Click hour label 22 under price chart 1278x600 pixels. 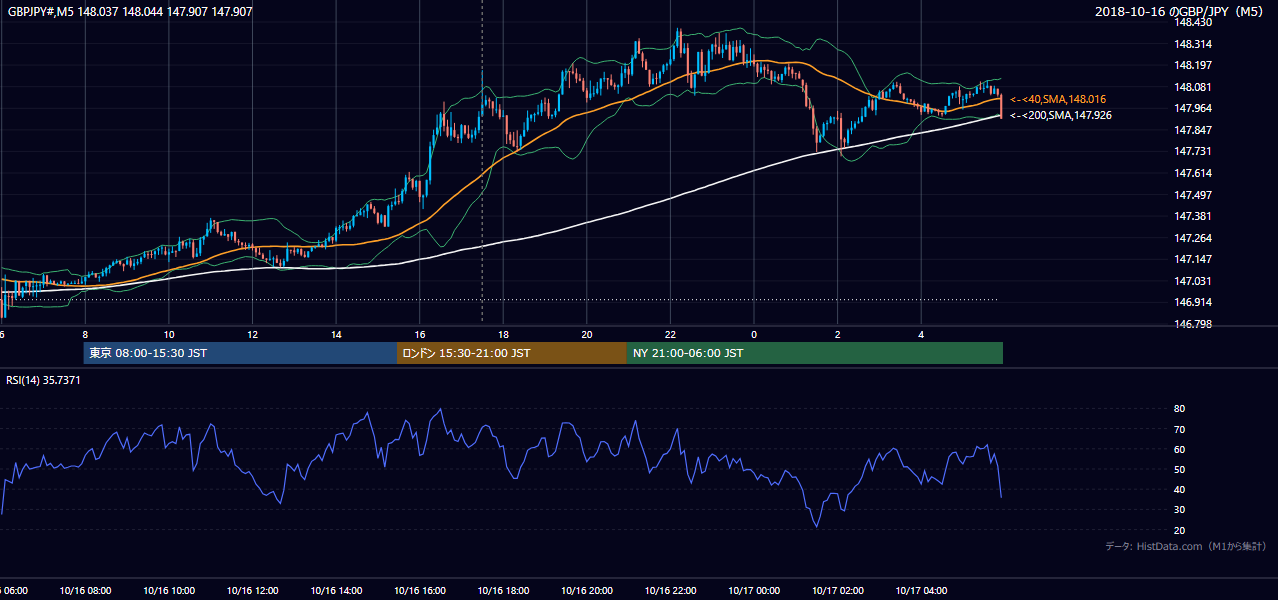click(670, 334)
